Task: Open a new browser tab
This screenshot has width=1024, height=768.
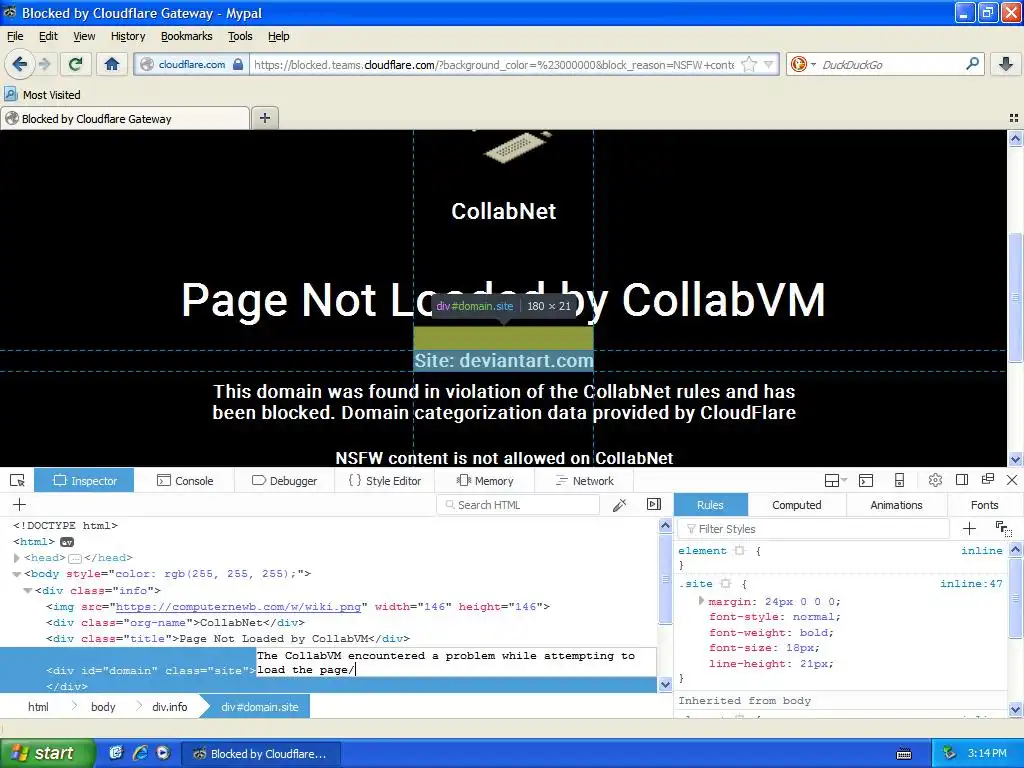Action: (x=264, y=118)
